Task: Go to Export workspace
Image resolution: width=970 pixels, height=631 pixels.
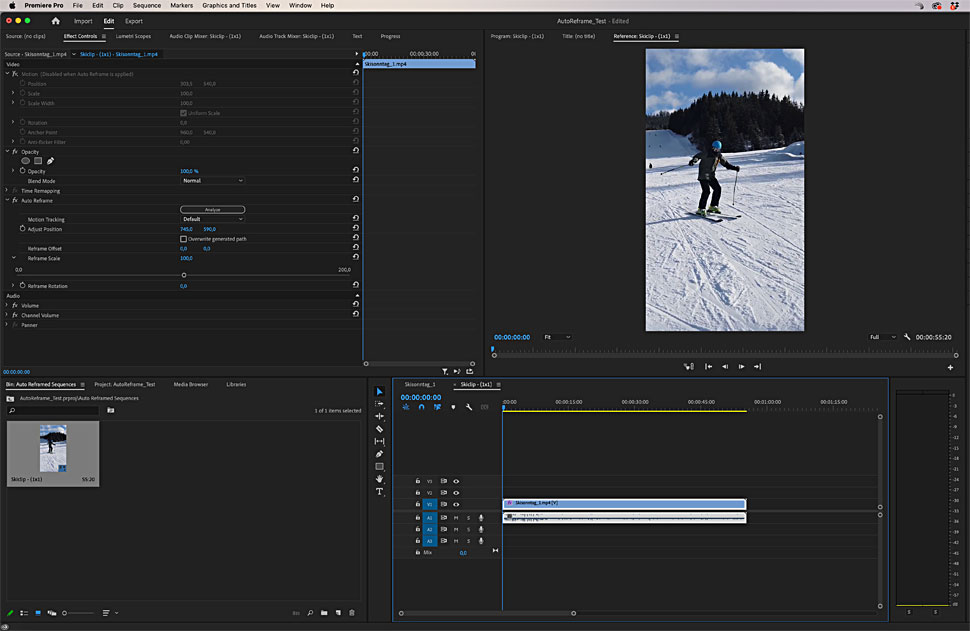Action: [x=134, y=21]
